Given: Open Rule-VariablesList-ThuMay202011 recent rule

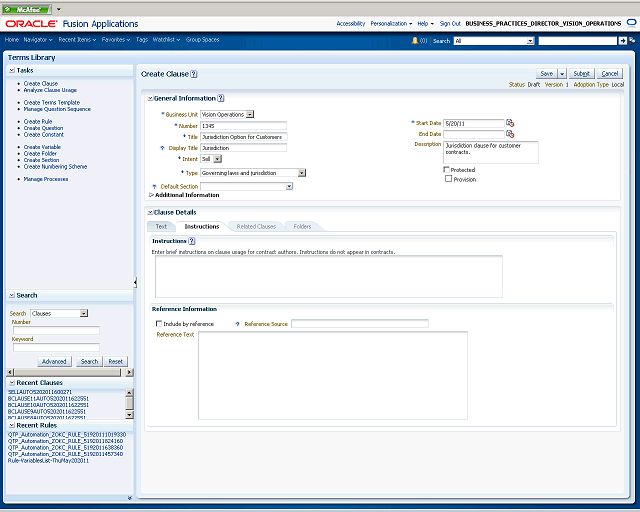Looking at the screenshot, I should click(48, 461).
